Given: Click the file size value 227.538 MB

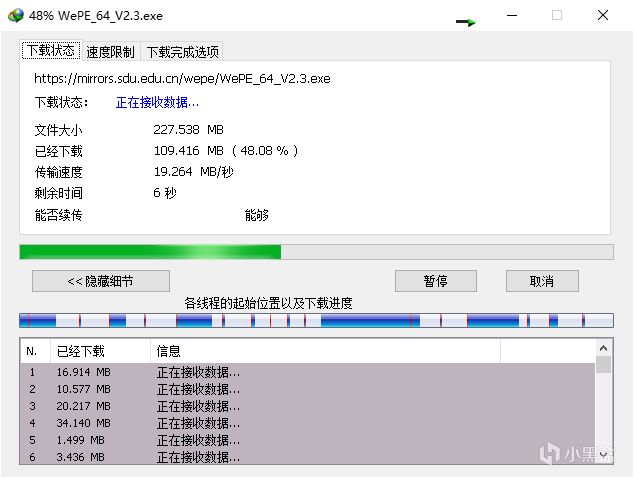Looking at the screenshot, I should tap(188, 130).
